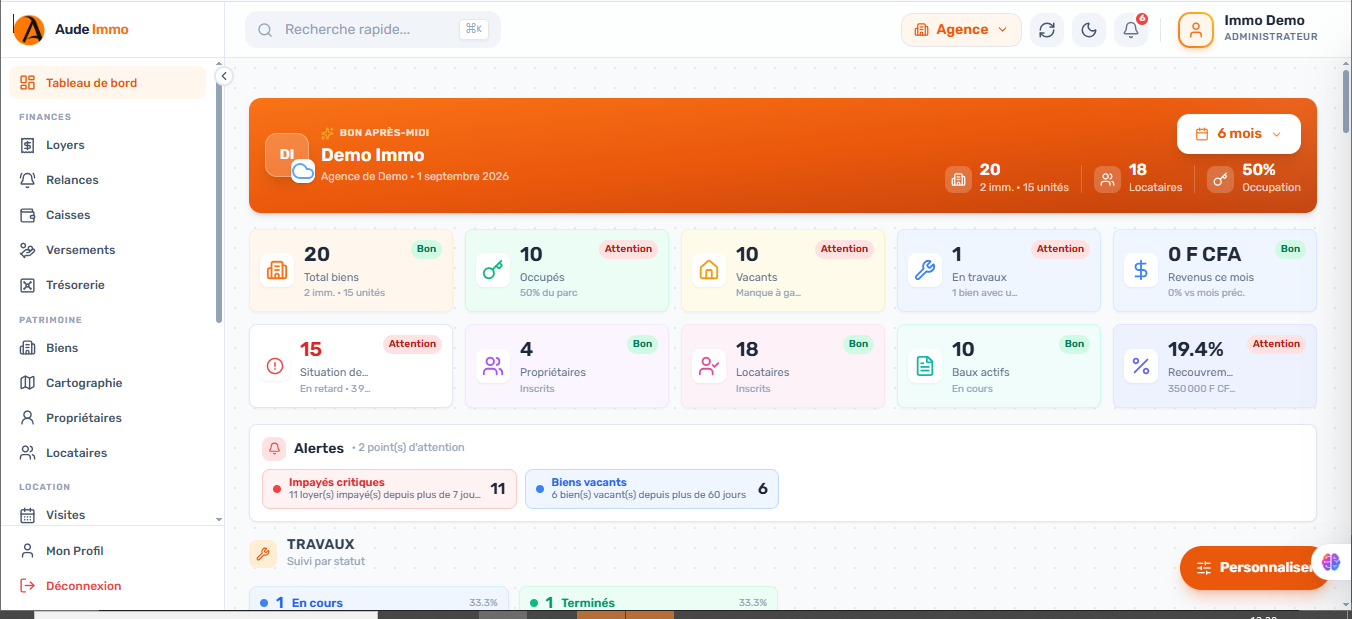Click the Vacants house icon
1352x619 pixels.
pos(709,270)
